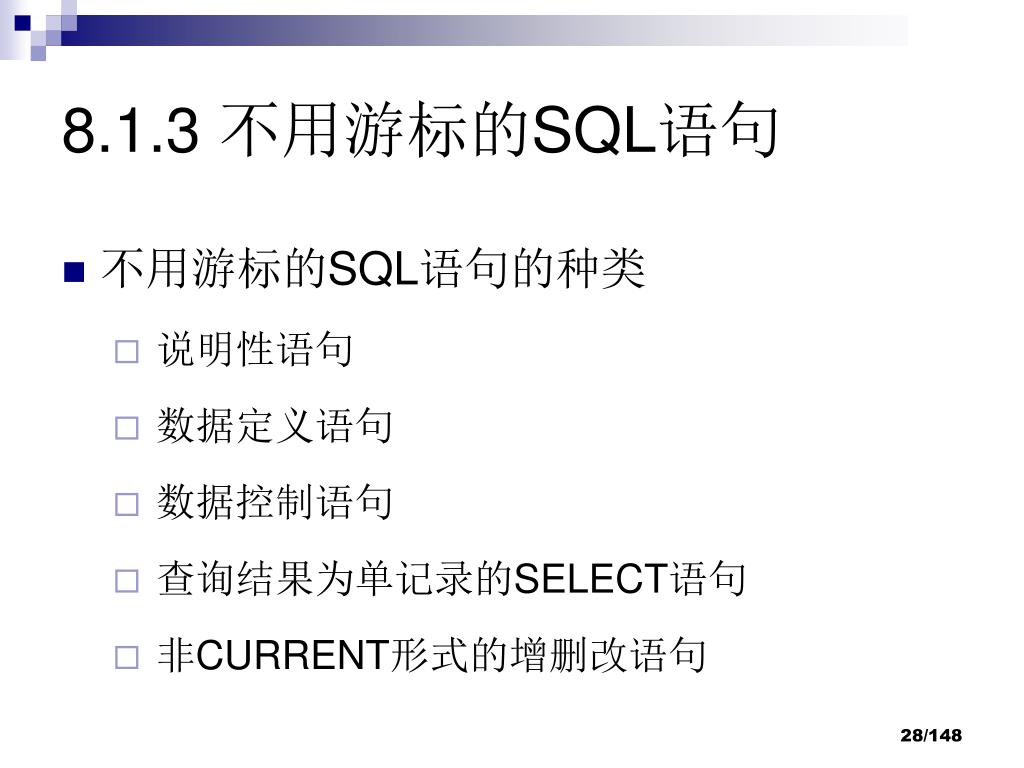Select the text 数据控制语句
Image resolution: width=1024 pixels, height=768 pixels.
click(x=275, y=502)
